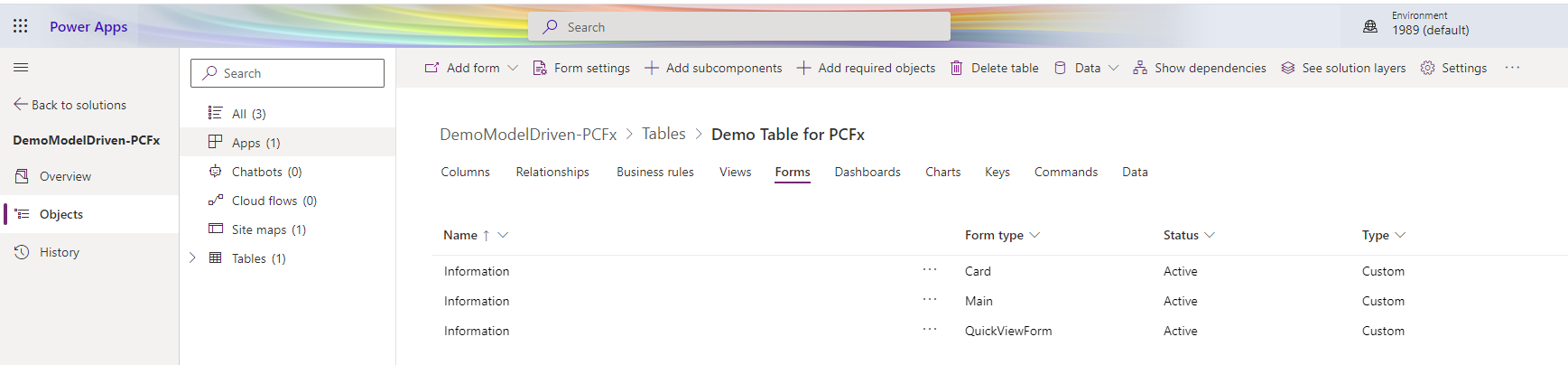Click the objects search field
The height and width of the screenshot is (365, 1568).
[x=287, y=73]
